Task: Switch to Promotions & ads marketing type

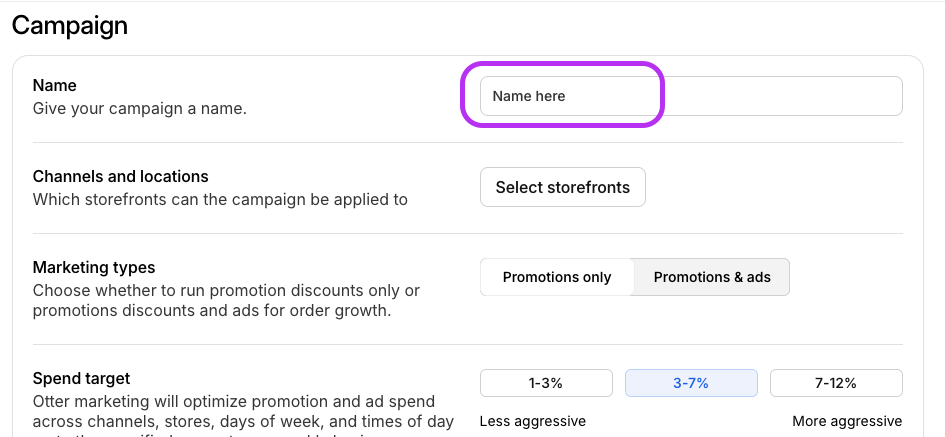Action: pos(711,277)
